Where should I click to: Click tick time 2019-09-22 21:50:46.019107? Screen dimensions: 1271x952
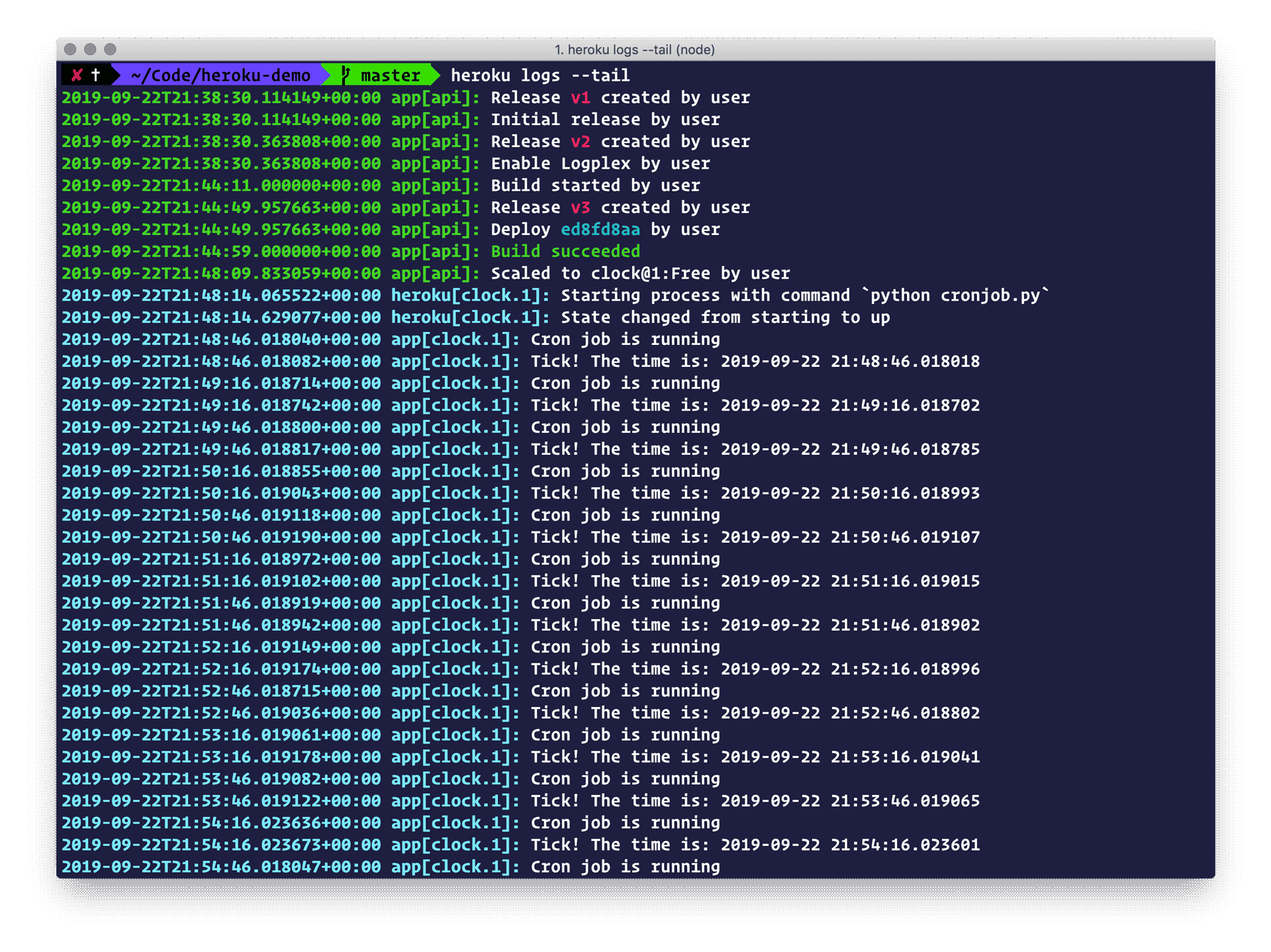pos(850,537)
